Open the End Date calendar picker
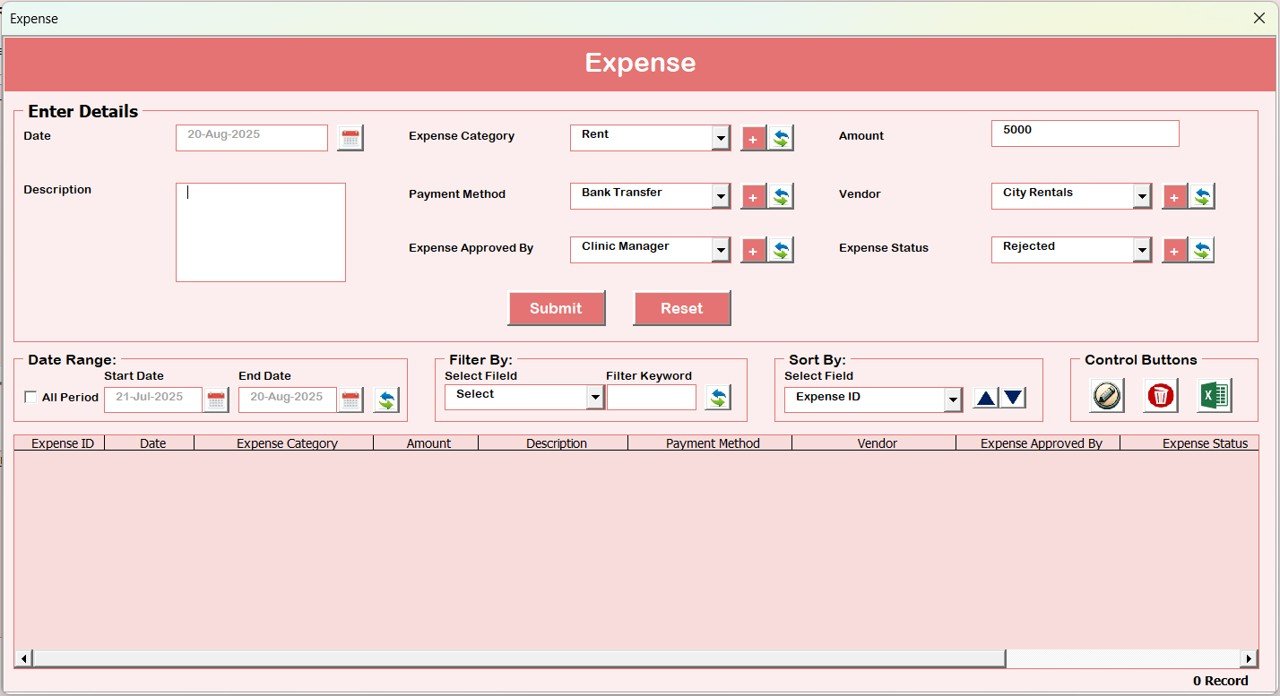The height and width of the screenshot is (696, 1280). pos(350,400)
